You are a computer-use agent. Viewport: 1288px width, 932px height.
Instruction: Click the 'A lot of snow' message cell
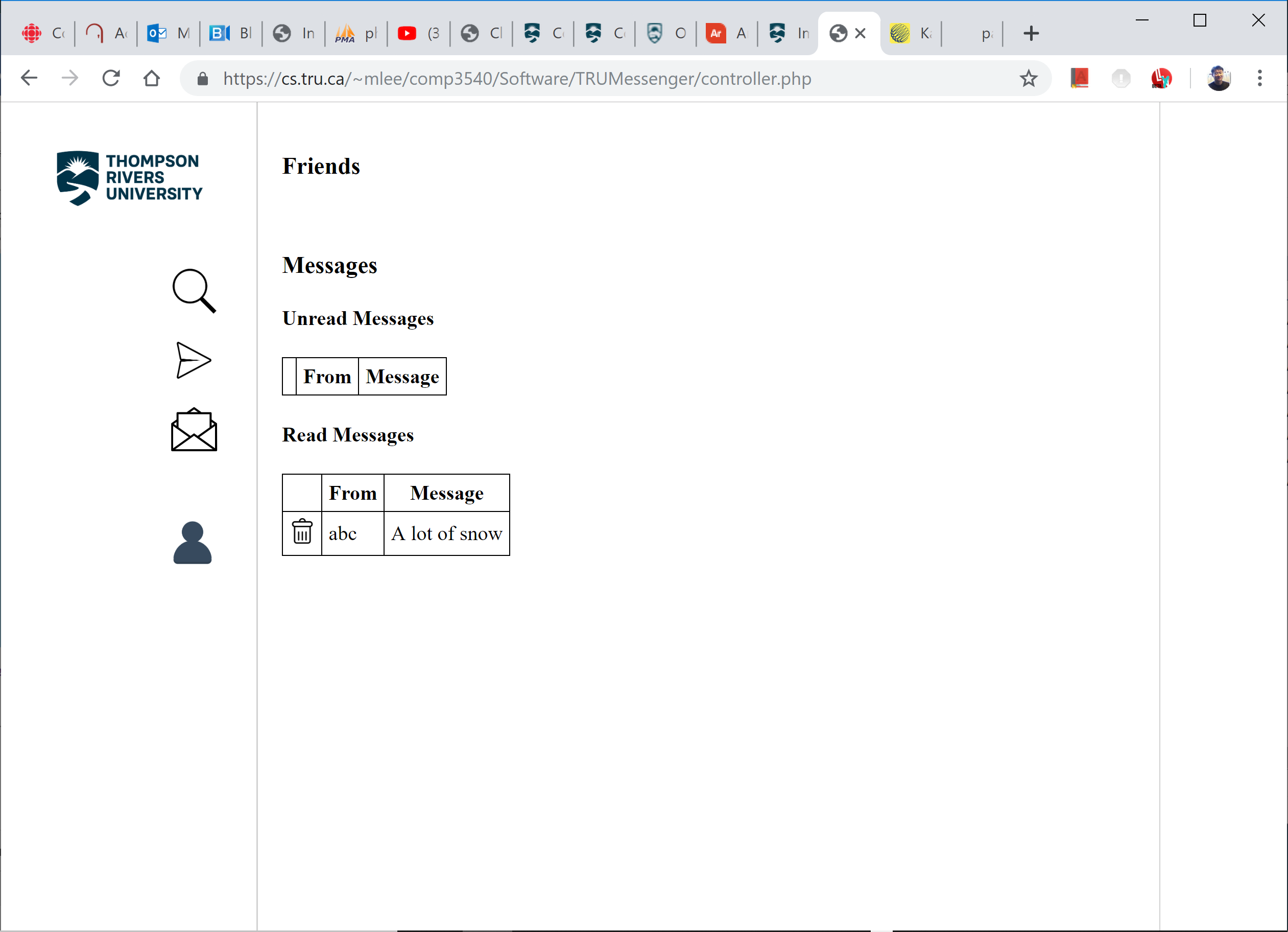[446, 533]
